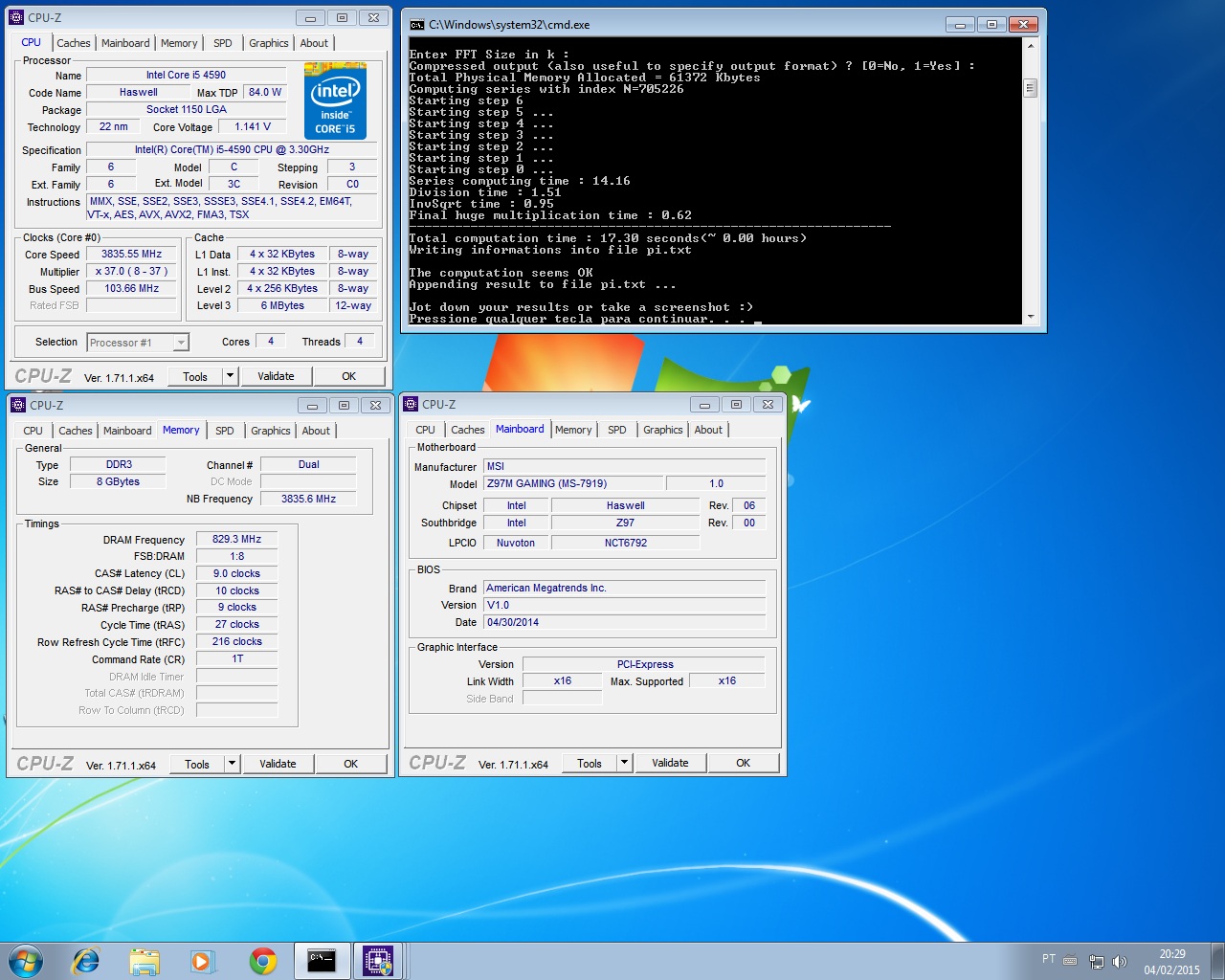Click cmd scrollbar up arrow
This screenshot has height=980, width=1225.
(1031, 46)
